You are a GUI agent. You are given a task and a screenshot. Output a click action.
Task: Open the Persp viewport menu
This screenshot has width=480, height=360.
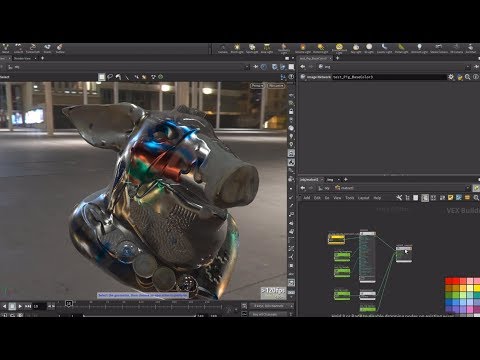tap(257, 86)
